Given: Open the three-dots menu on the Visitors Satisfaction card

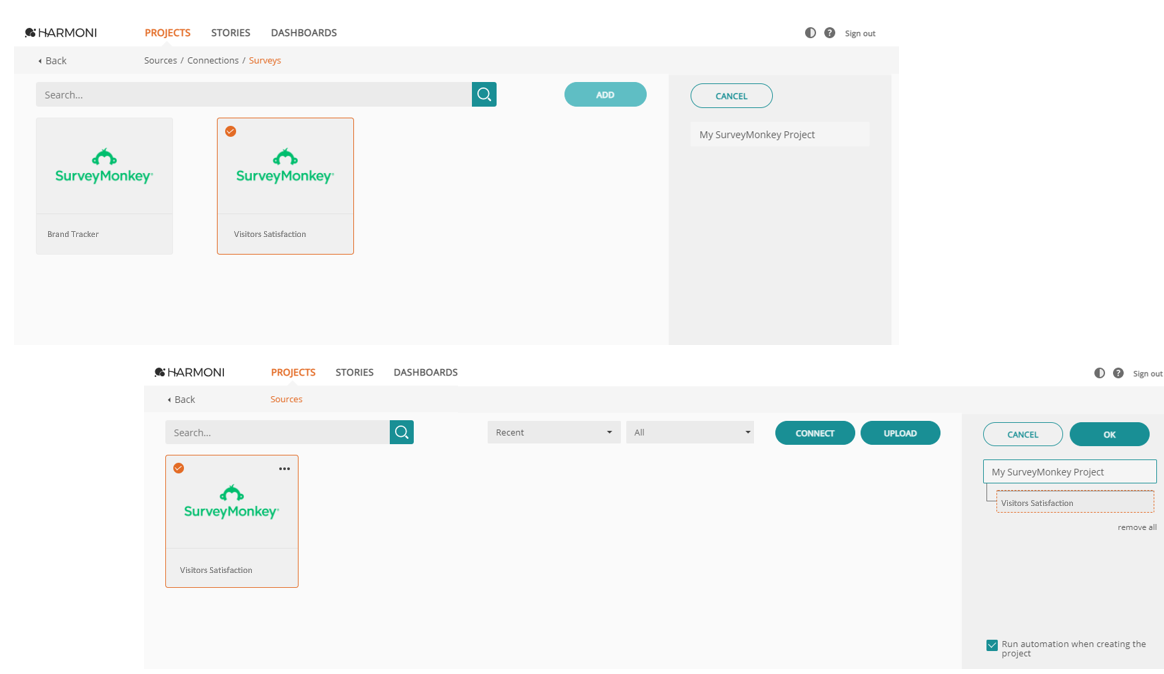Looking at the screenshot, I should pos(284,468).
